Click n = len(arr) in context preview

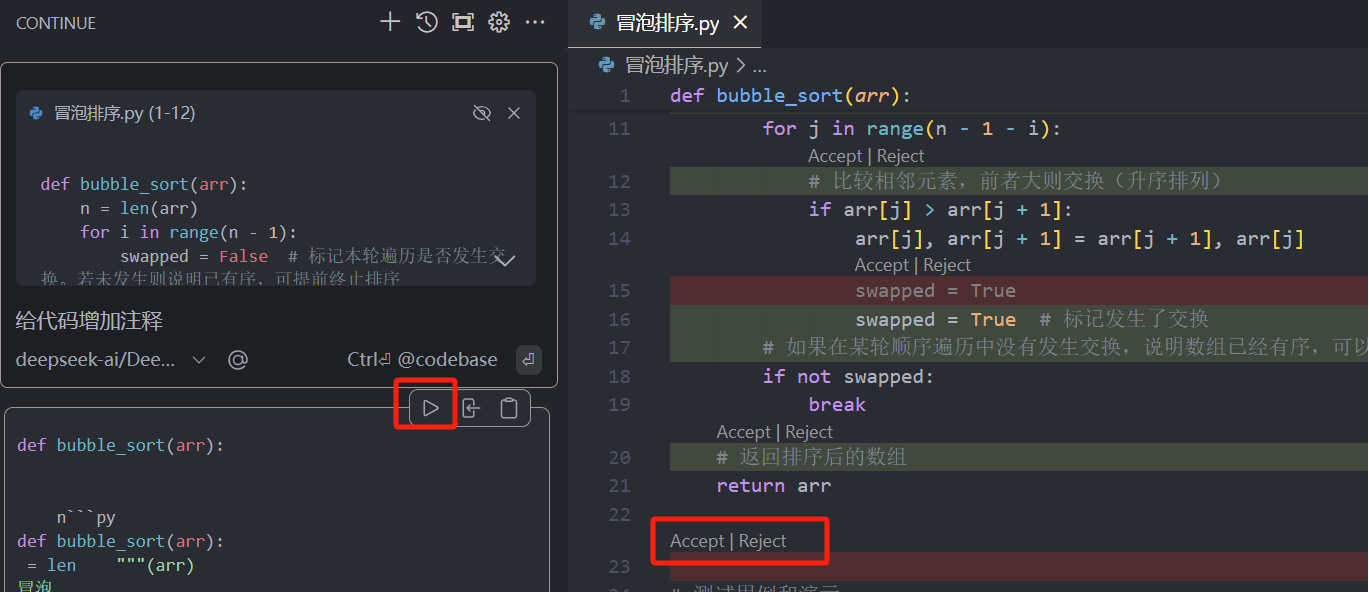[139, 209]
